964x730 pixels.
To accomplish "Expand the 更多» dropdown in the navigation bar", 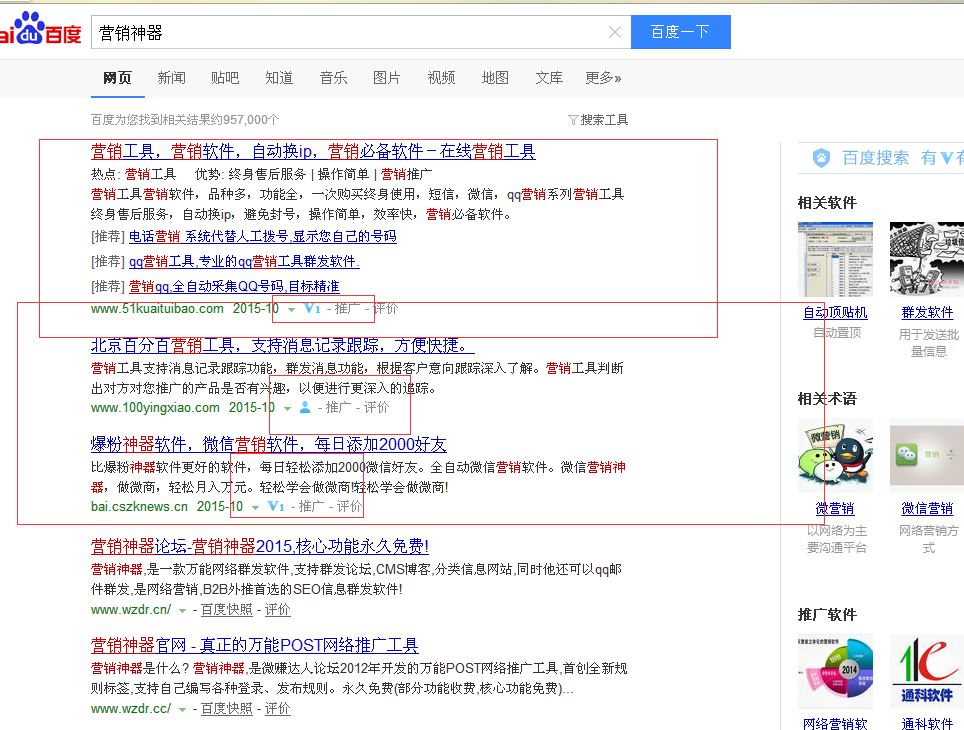I will pyautogui.click(x=603, y=77).
